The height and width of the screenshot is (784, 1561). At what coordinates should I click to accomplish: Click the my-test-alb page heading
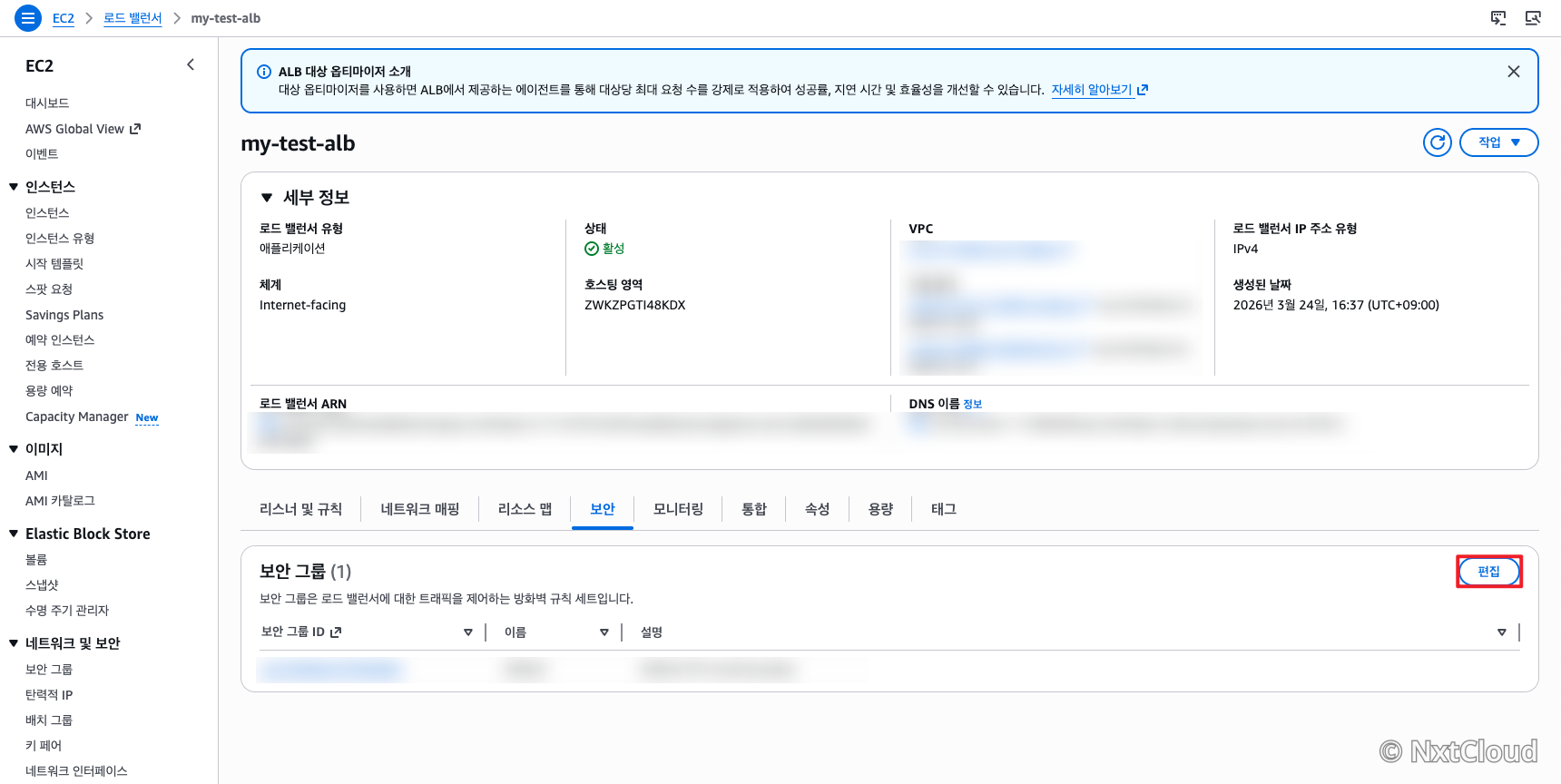click(298, 143)
